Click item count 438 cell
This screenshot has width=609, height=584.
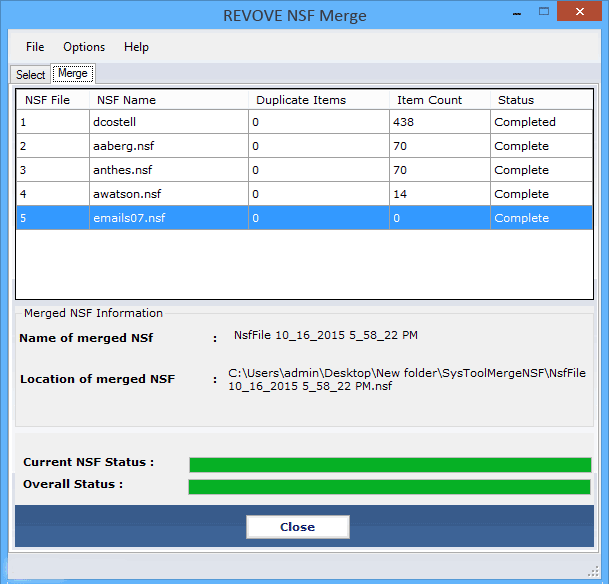(440, 122)
